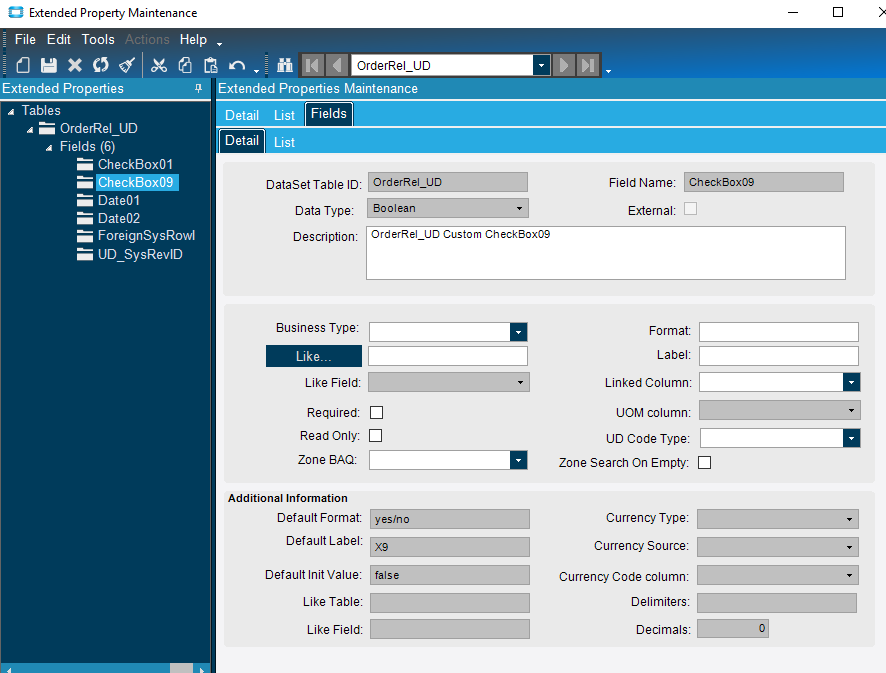
Task: Click the Label input field
Action: [779, 355]
